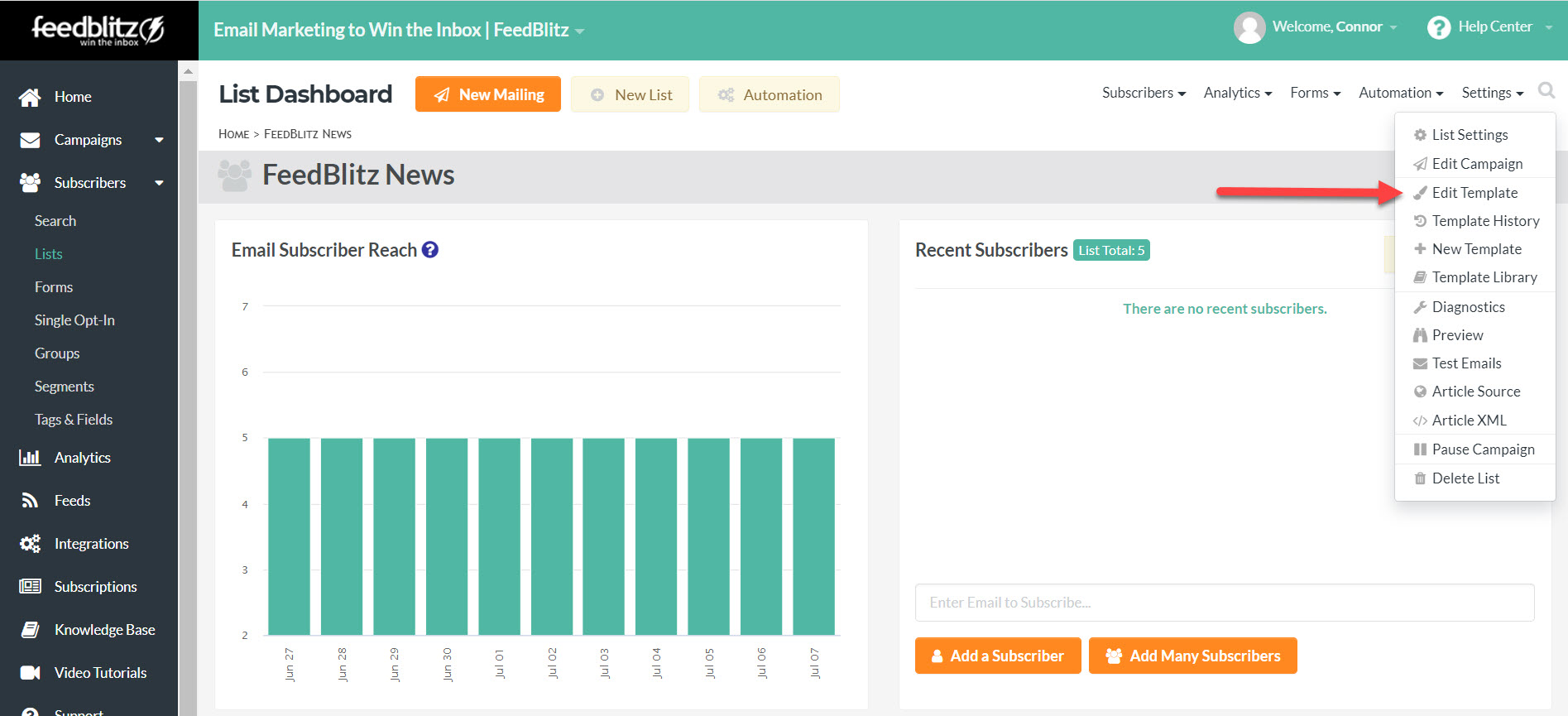This screenshot has width=1568, height=716.
Task: Click the New Template plus icon
Action: point(1420,249)
